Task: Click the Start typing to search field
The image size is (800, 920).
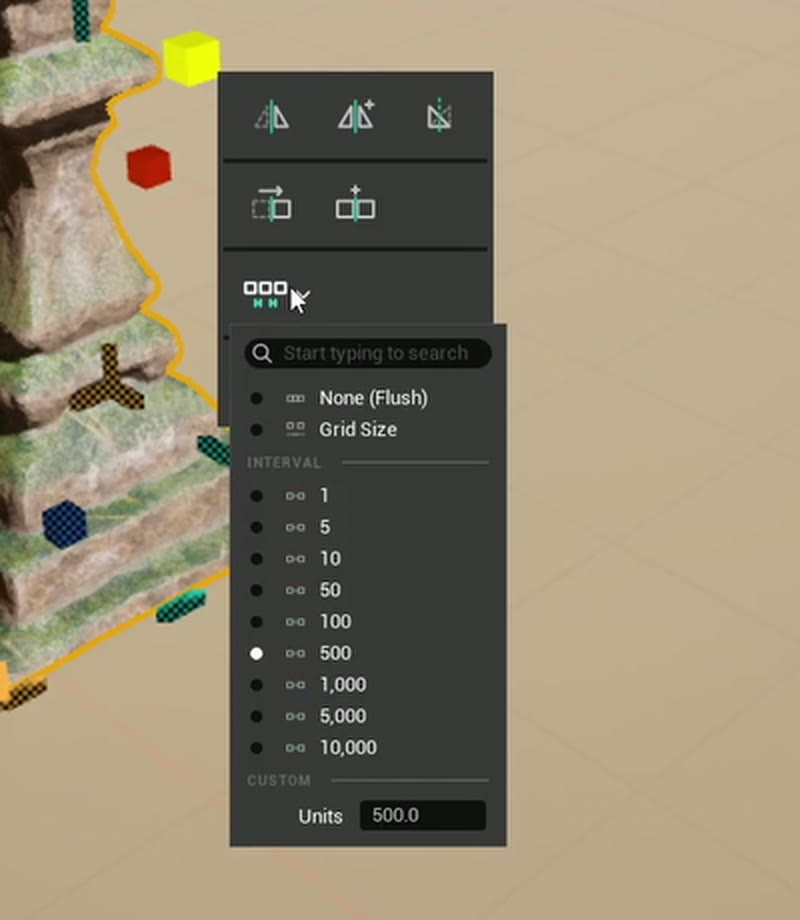Action: tap(368, 353)
